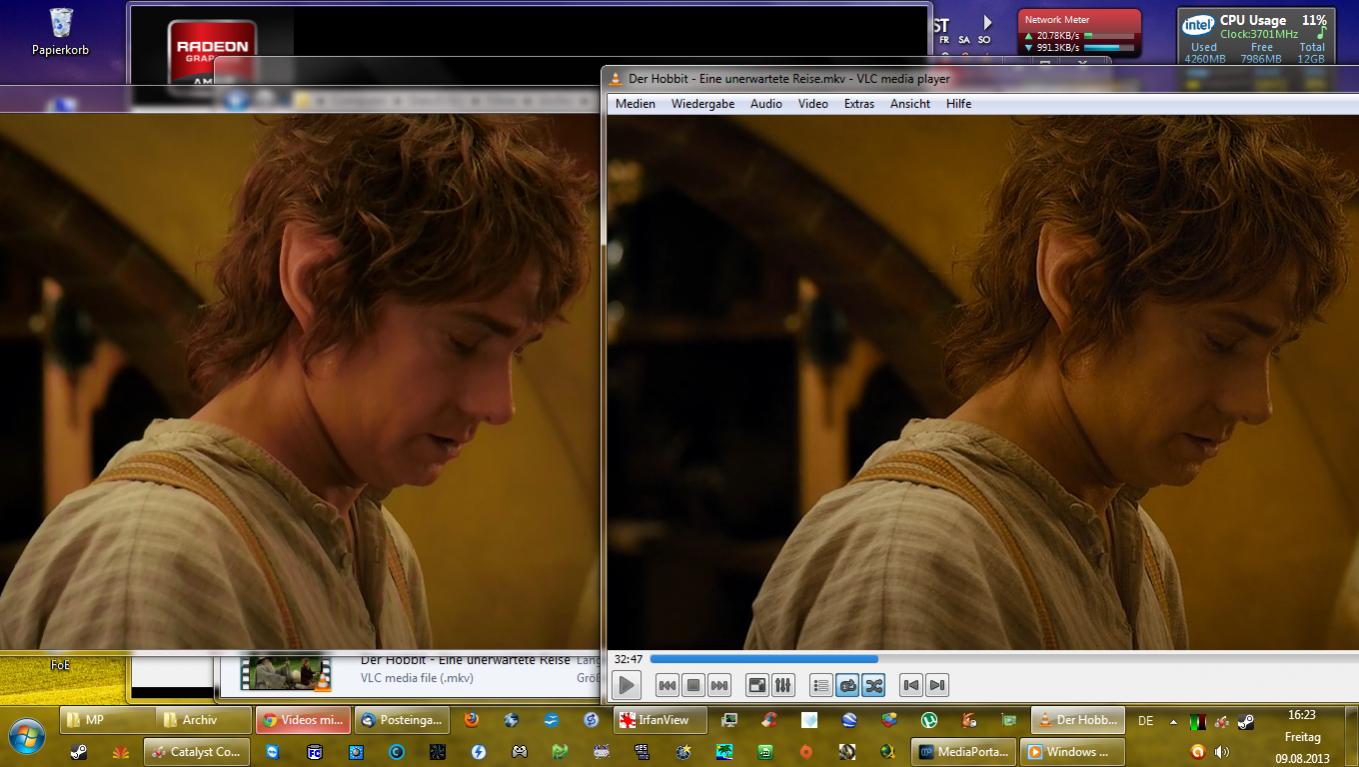Viewport: 1359px width, 767px height.
Task: Open VLC extended settings equalizer icon
Action: click(x=783, y=685)
